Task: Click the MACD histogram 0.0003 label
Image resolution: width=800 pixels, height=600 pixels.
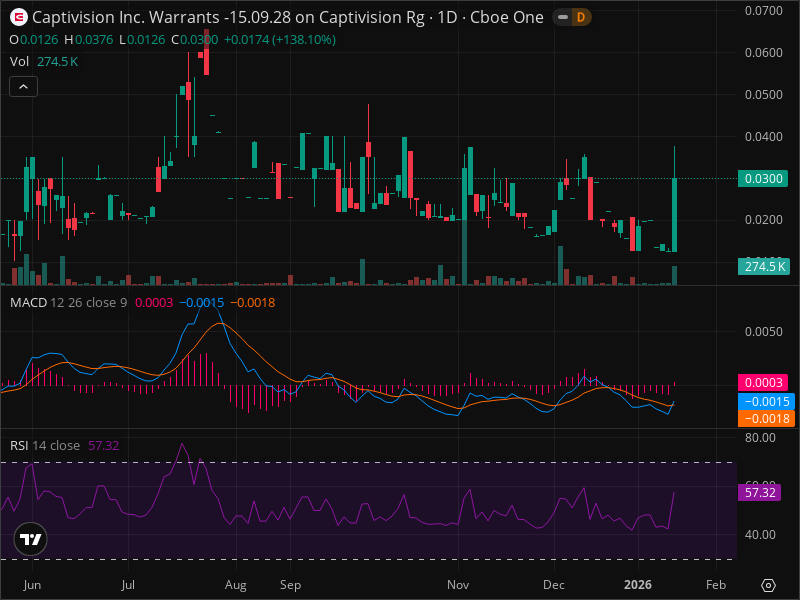Action: tap(763, 383)
